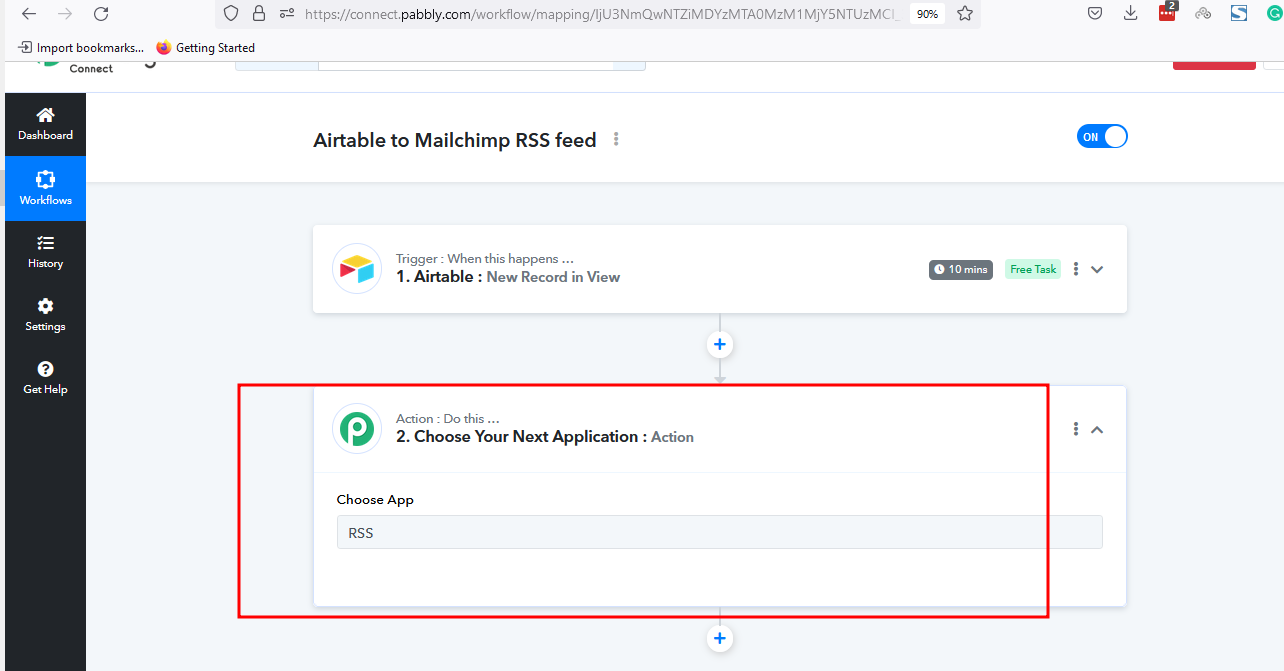Select the Choose Your Next Application step title

click(x=545, y=437)
